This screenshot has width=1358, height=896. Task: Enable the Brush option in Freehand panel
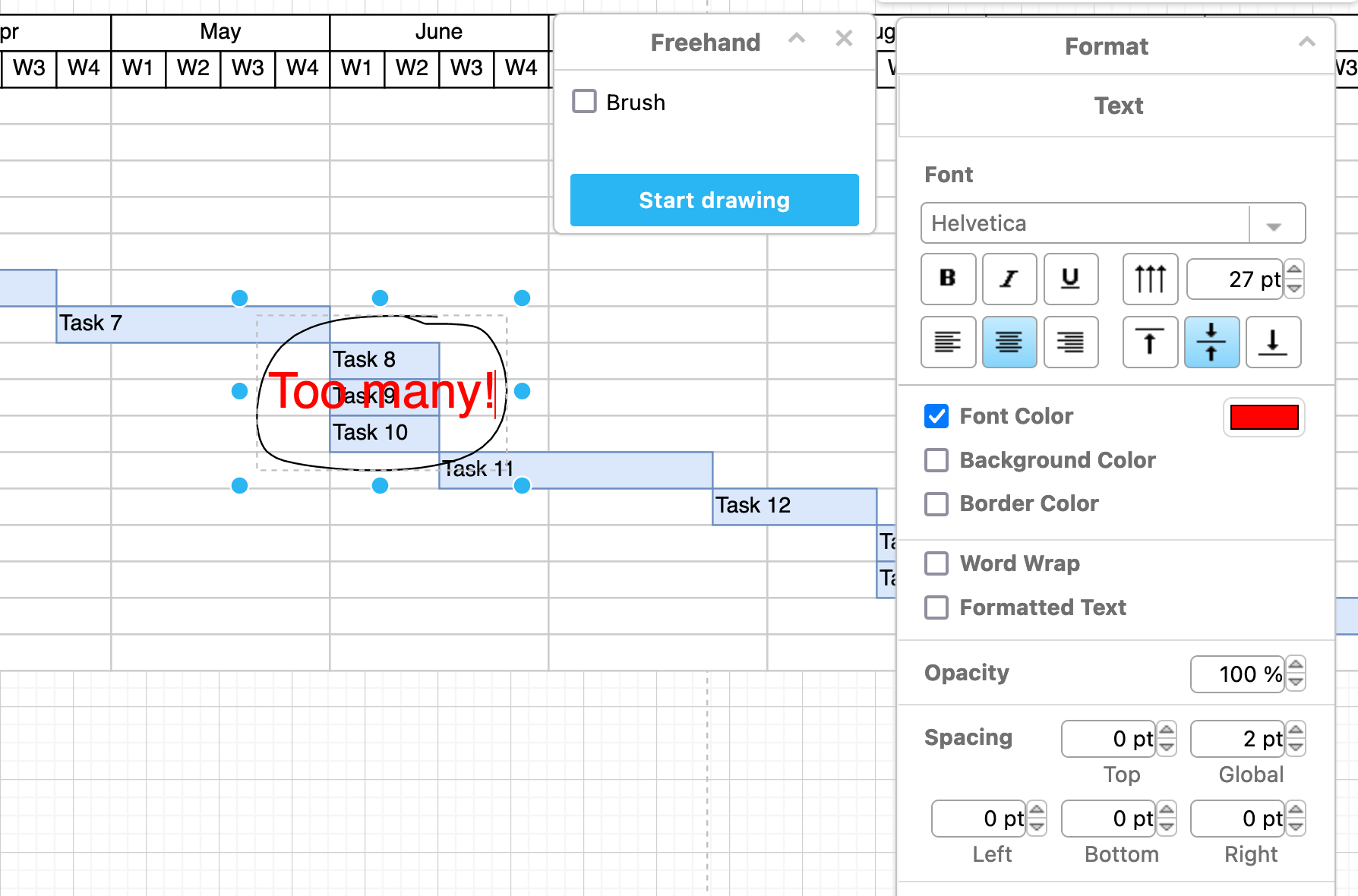coord(584,101)
